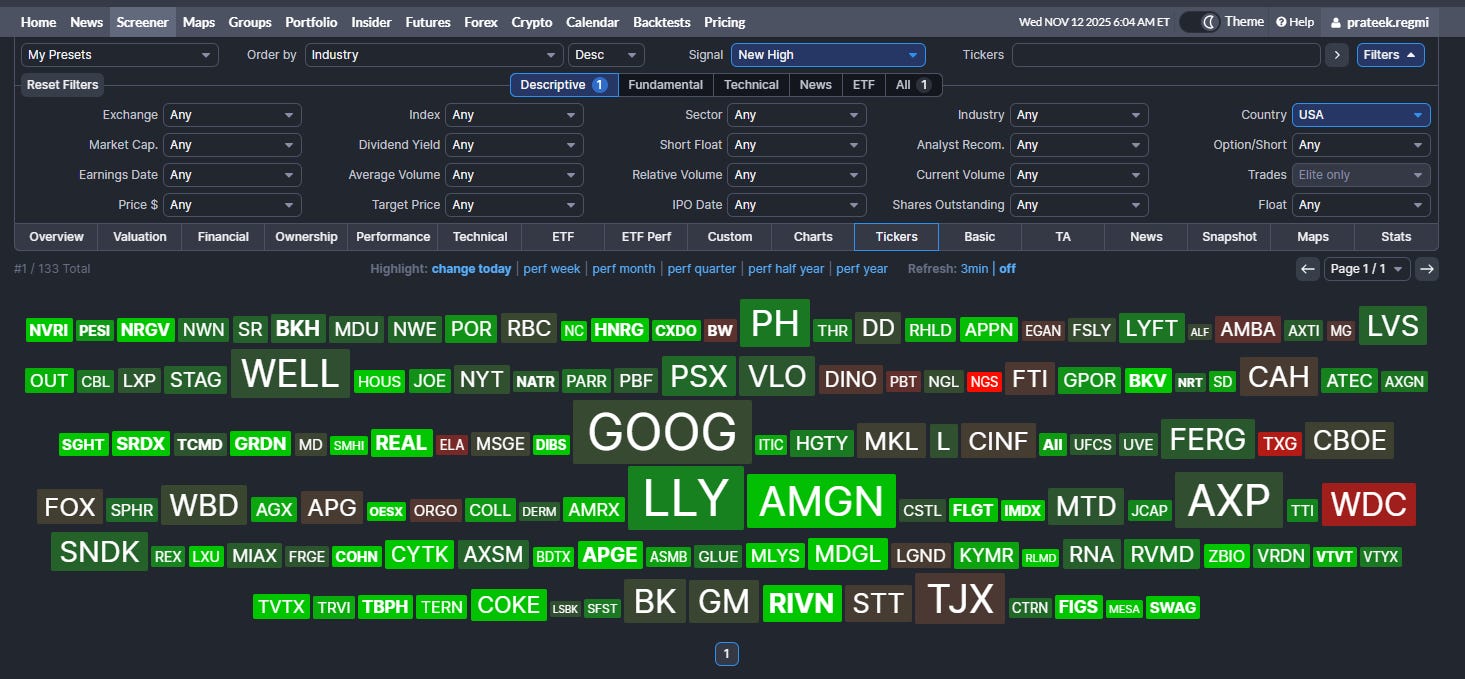Select the Charts view tab
The width and height of the screenshot is (1465, 679).
click(813, 237)
